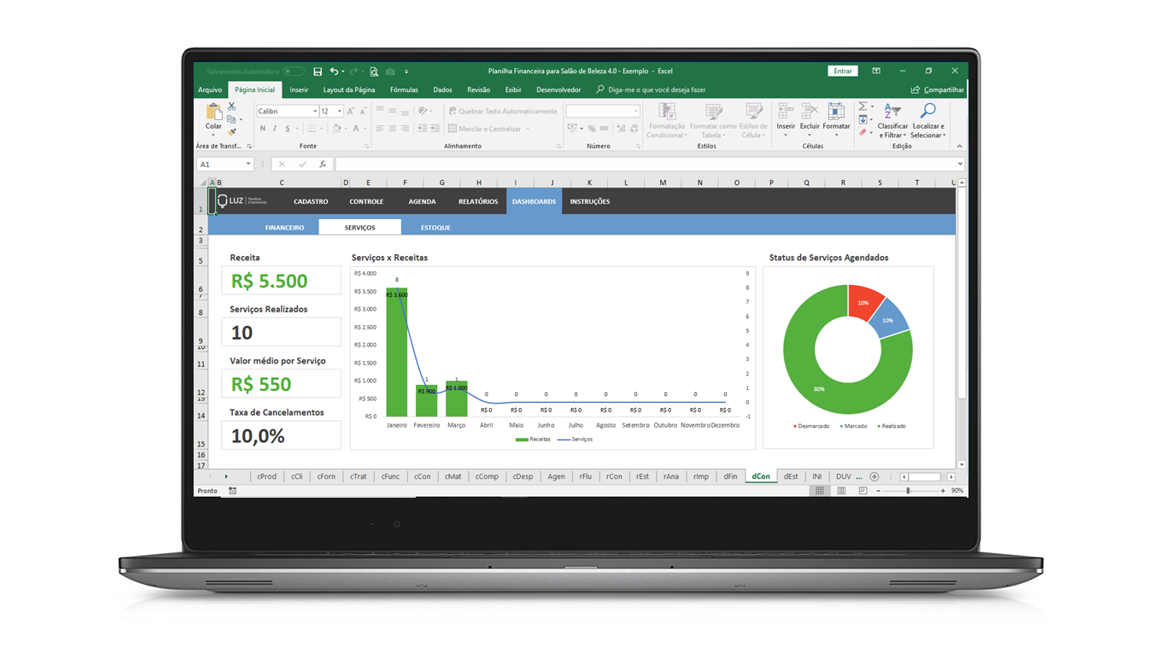Add new sheet with plus icon
The image size is (1161, 651).
point(874,476)
